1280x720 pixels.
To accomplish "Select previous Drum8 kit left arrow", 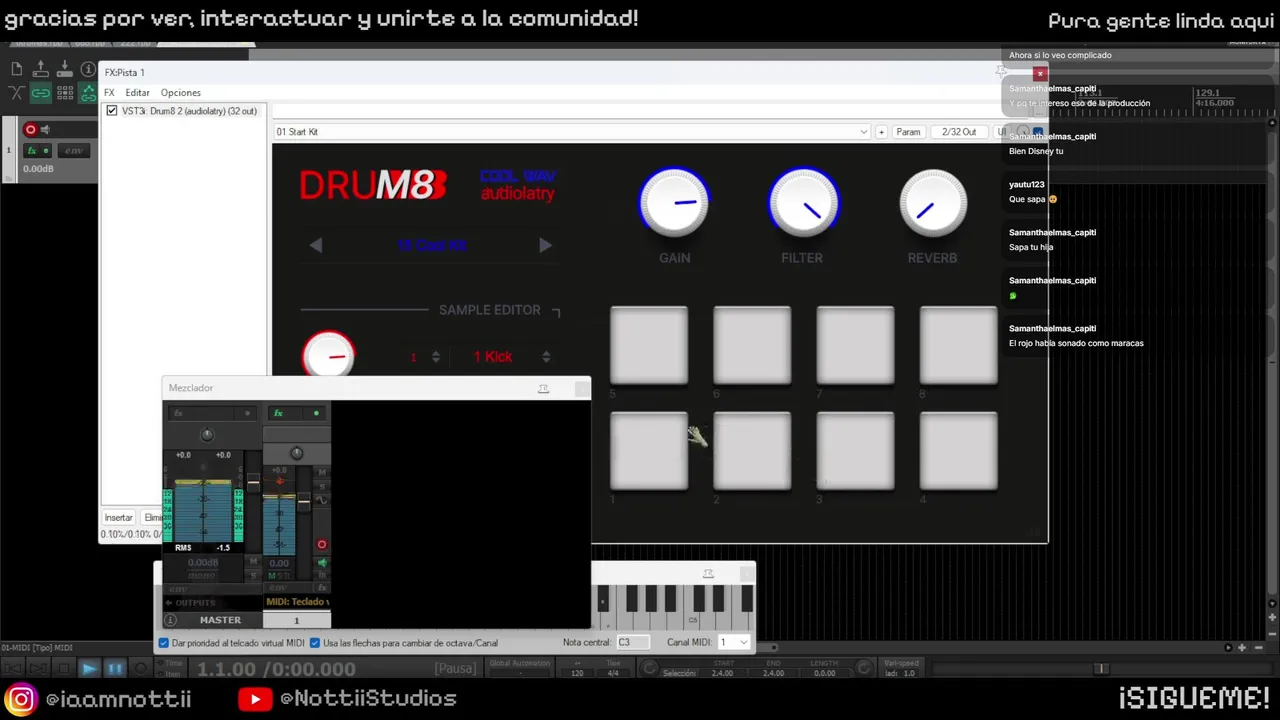I will tap(316, 245).
